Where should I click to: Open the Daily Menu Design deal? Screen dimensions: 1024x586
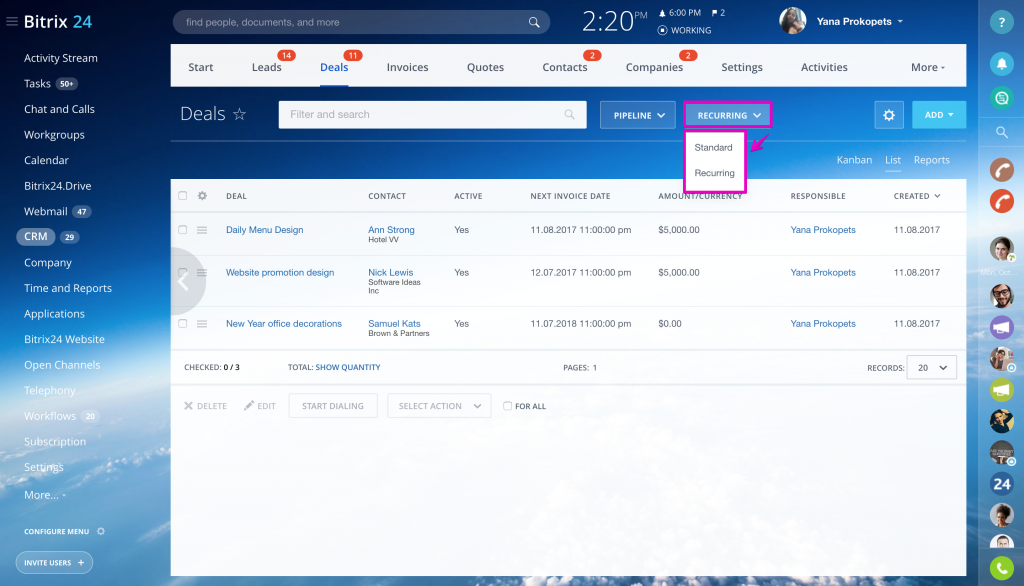264,230
